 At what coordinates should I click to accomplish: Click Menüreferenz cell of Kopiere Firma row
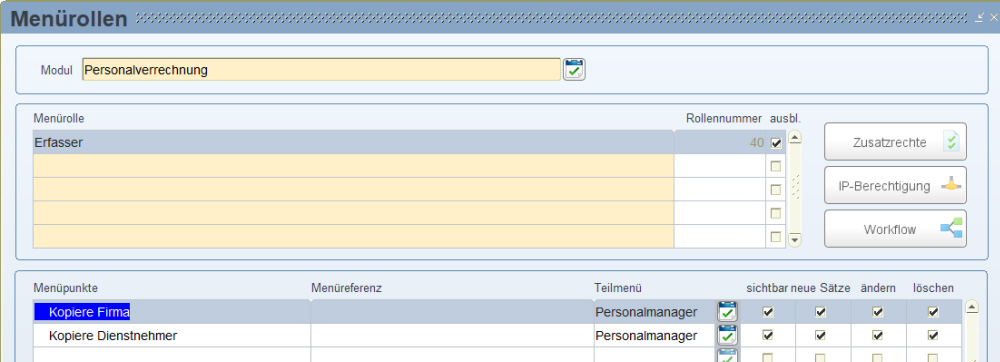point(452,312)
